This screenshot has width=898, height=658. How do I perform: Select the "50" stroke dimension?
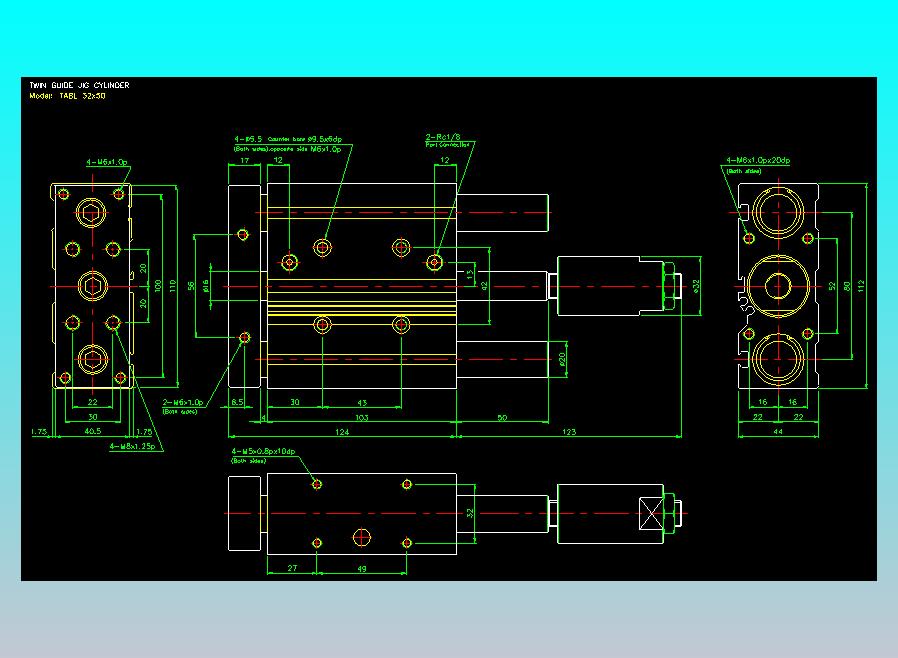(x=502, y=417)
